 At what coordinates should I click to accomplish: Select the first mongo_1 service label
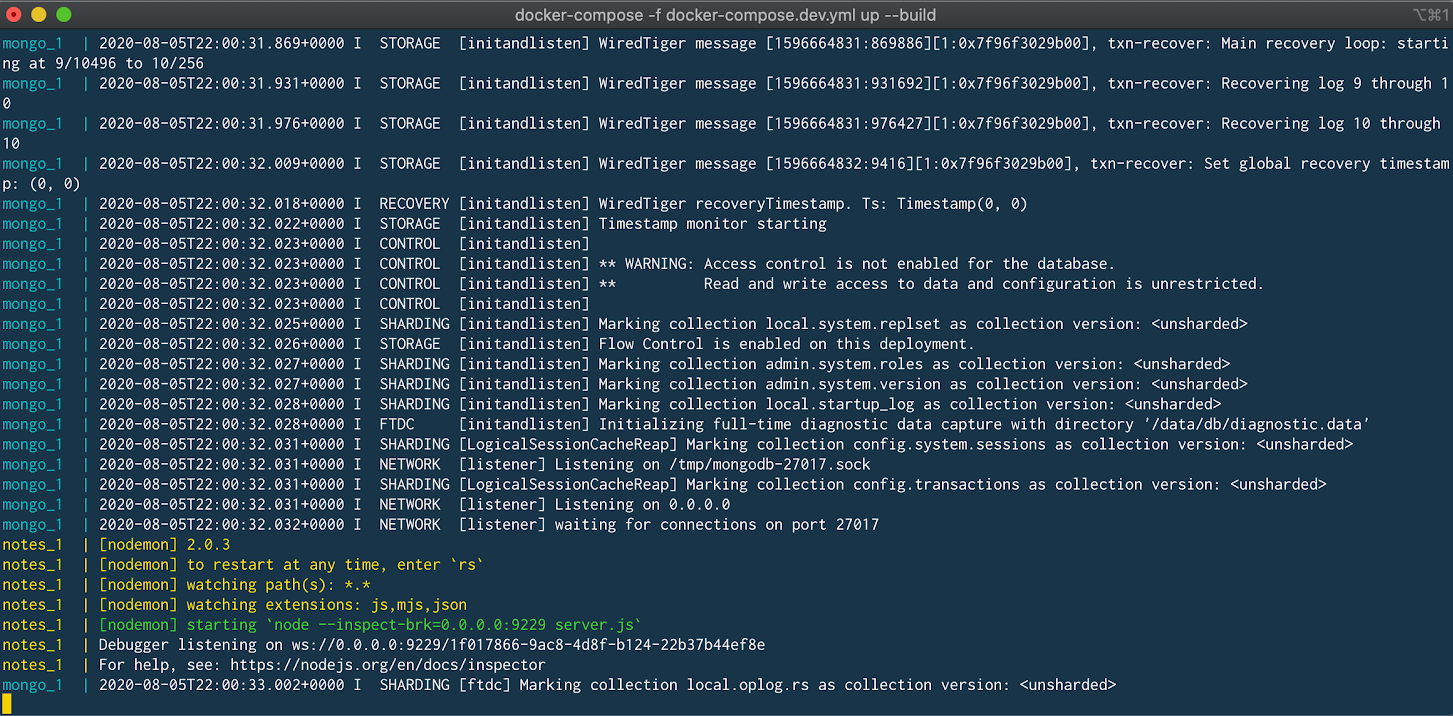point(33,43)
